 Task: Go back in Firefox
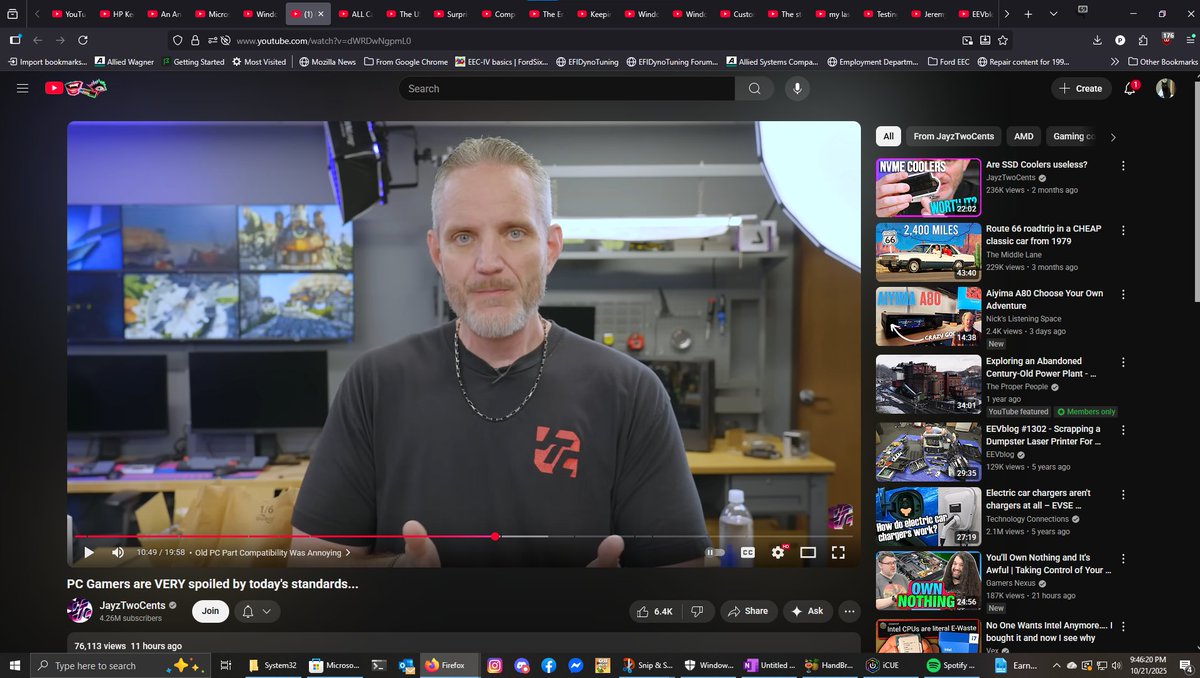click(38, 40)
